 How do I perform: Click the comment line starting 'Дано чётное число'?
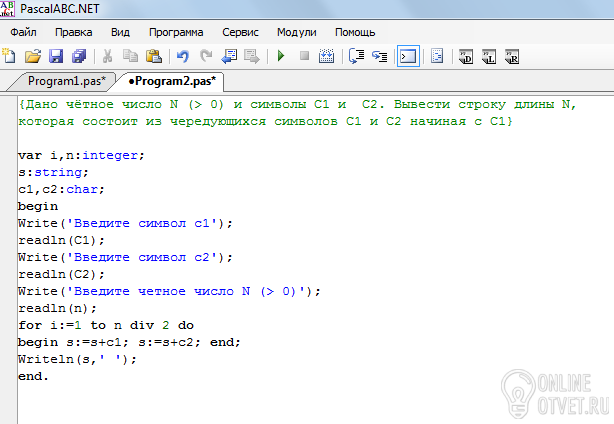297,105
